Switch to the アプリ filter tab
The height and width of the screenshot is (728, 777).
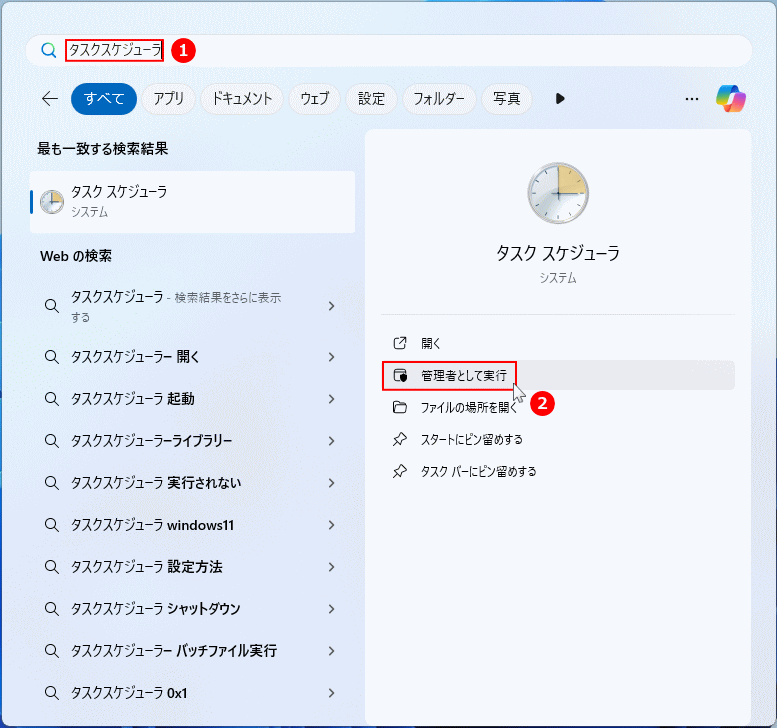[x=168, y=99]
